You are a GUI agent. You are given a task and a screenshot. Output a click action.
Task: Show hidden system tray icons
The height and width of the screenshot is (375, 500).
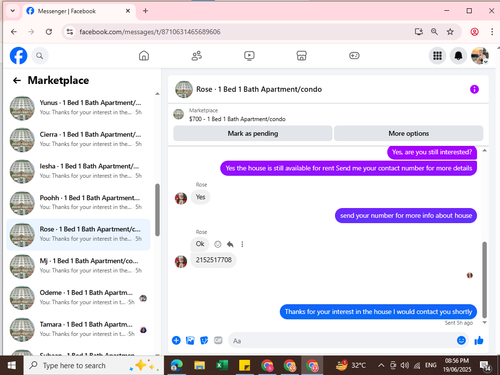pos(381,366)
